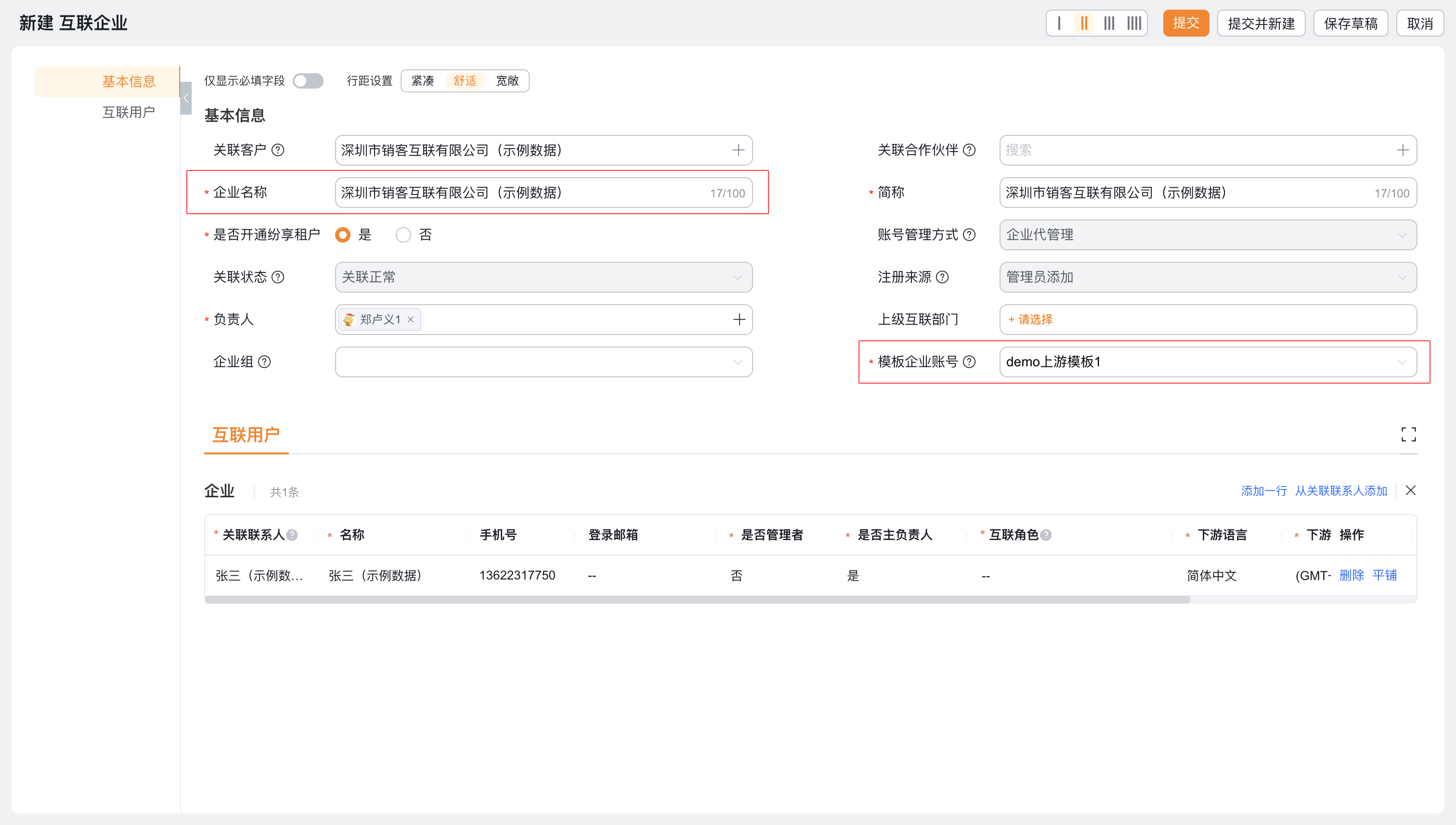Click 取消 button
1456x825 pixels.
click(1420, 23)
